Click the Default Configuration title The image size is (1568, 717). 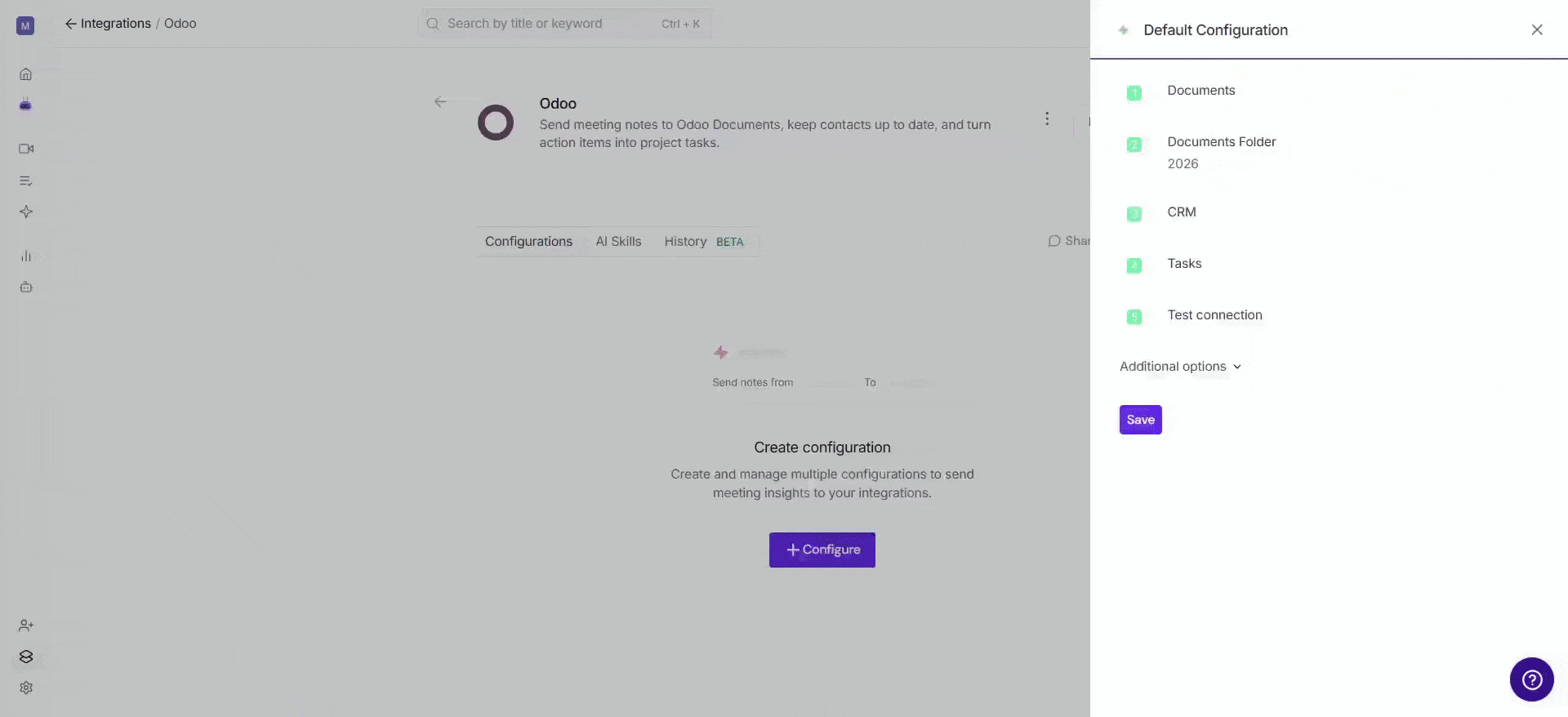coord(1215,30)
